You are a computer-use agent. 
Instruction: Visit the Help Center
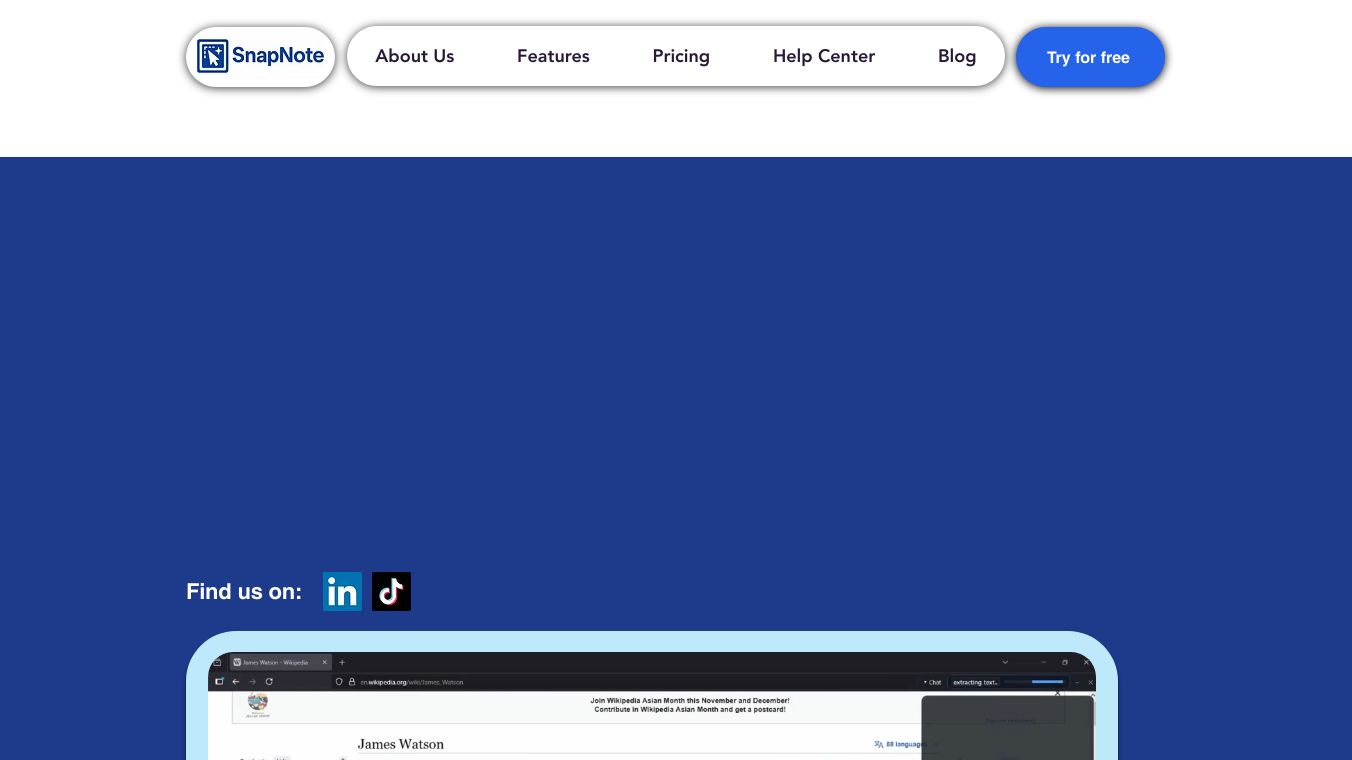coord(824,56)
